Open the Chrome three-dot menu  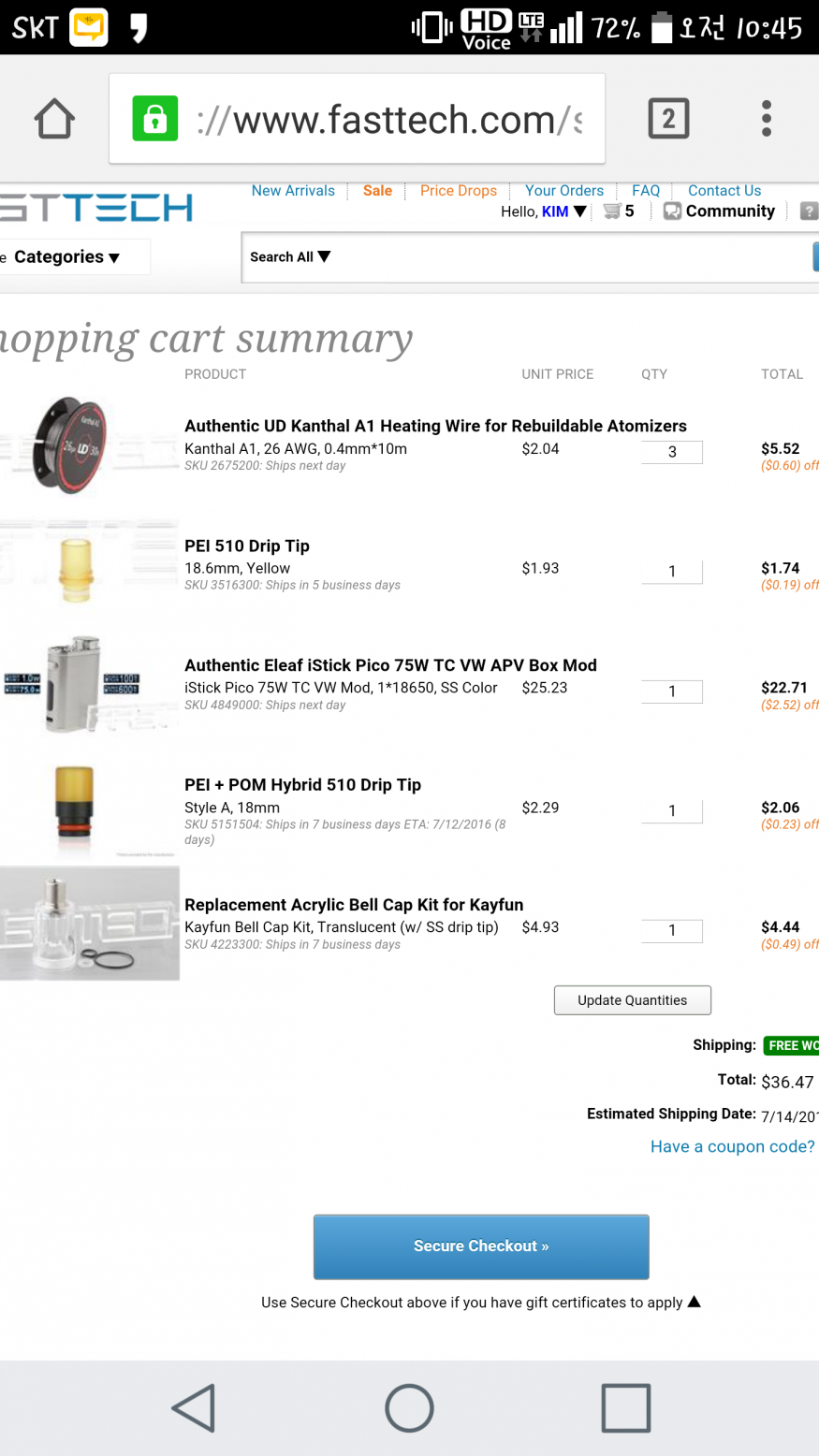coord(767,119)
